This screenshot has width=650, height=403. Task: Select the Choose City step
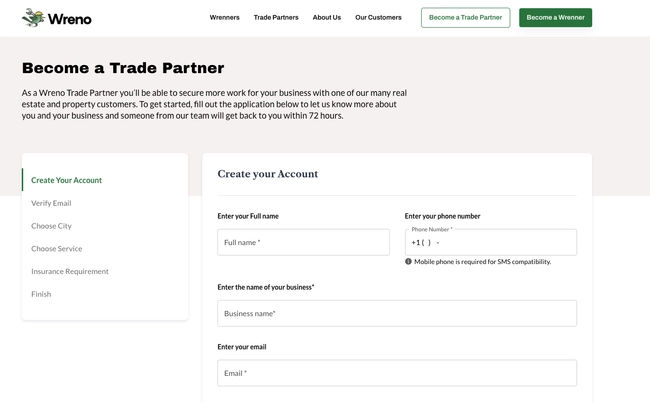point(51,226)
